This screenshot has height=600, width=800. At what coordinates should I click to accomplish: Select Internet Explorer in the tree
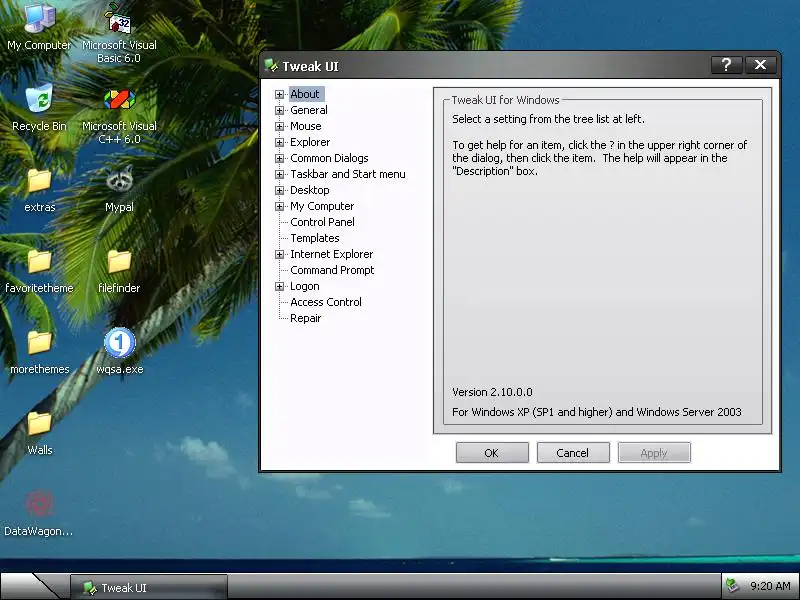tap(331, 254)
